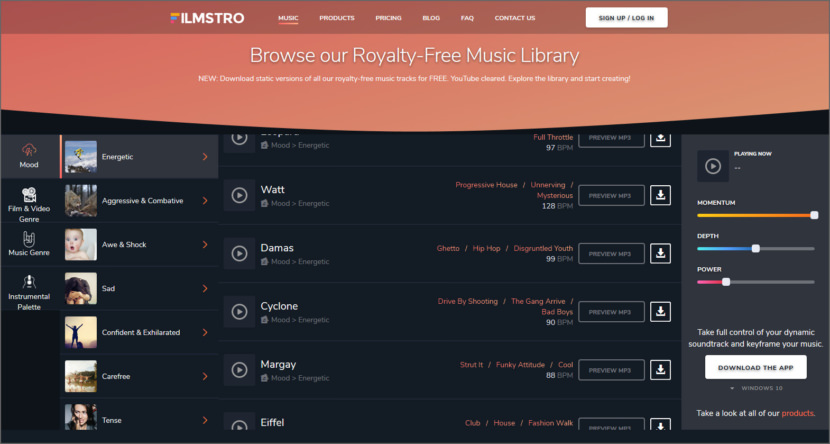Start playback in the Playing Now panel
Screen dimensions: 830x444
(712, 166)
